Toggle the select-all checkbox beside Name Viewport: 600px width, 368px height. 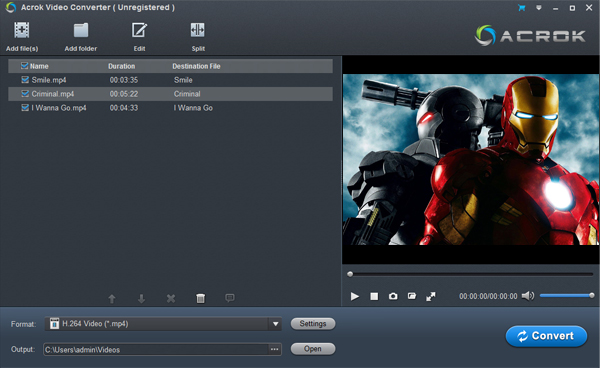coord(24,66)
